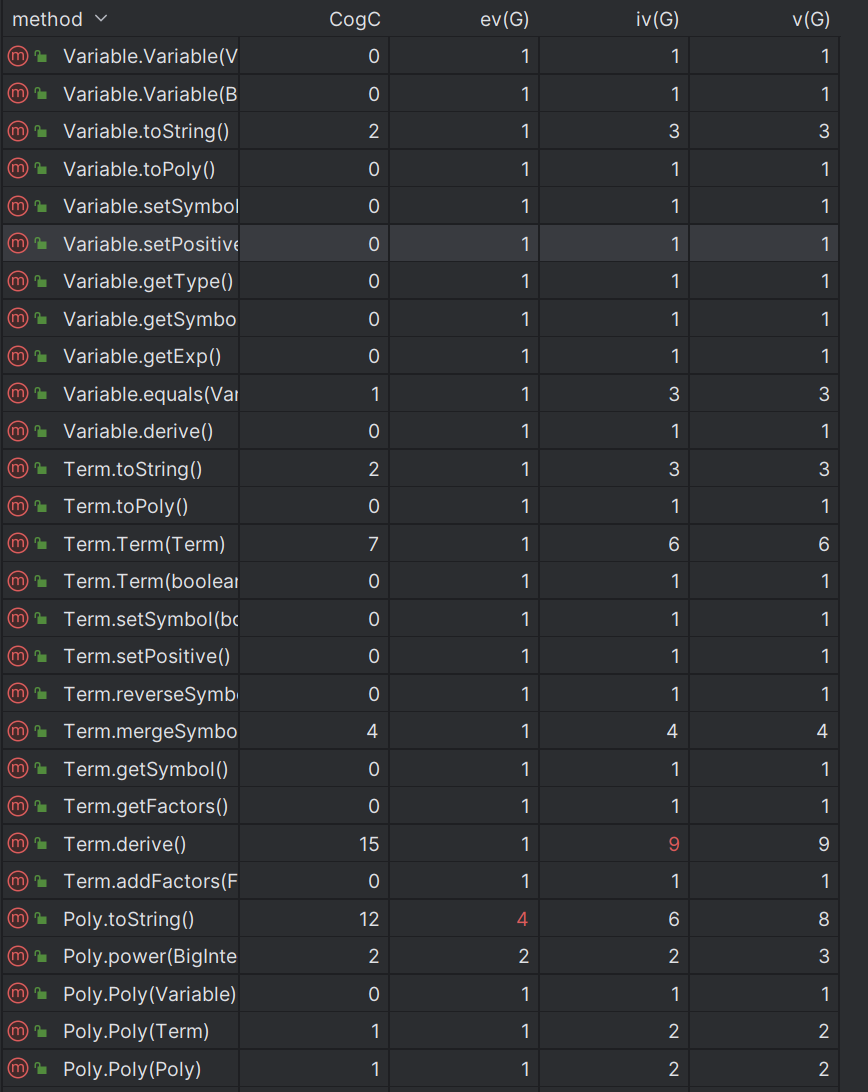Click the method icon beside Term.derive()

17,843
